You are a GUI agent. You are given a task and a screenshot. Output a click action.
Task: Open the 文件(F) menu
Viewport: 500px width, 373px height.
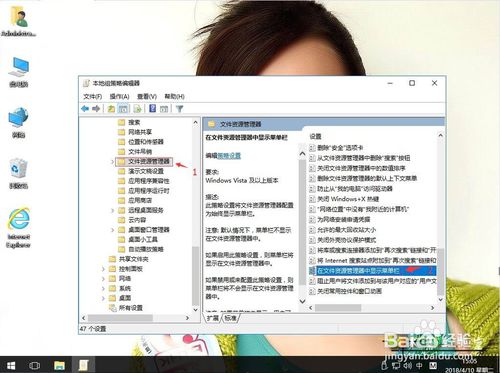(x=92, y=96)
